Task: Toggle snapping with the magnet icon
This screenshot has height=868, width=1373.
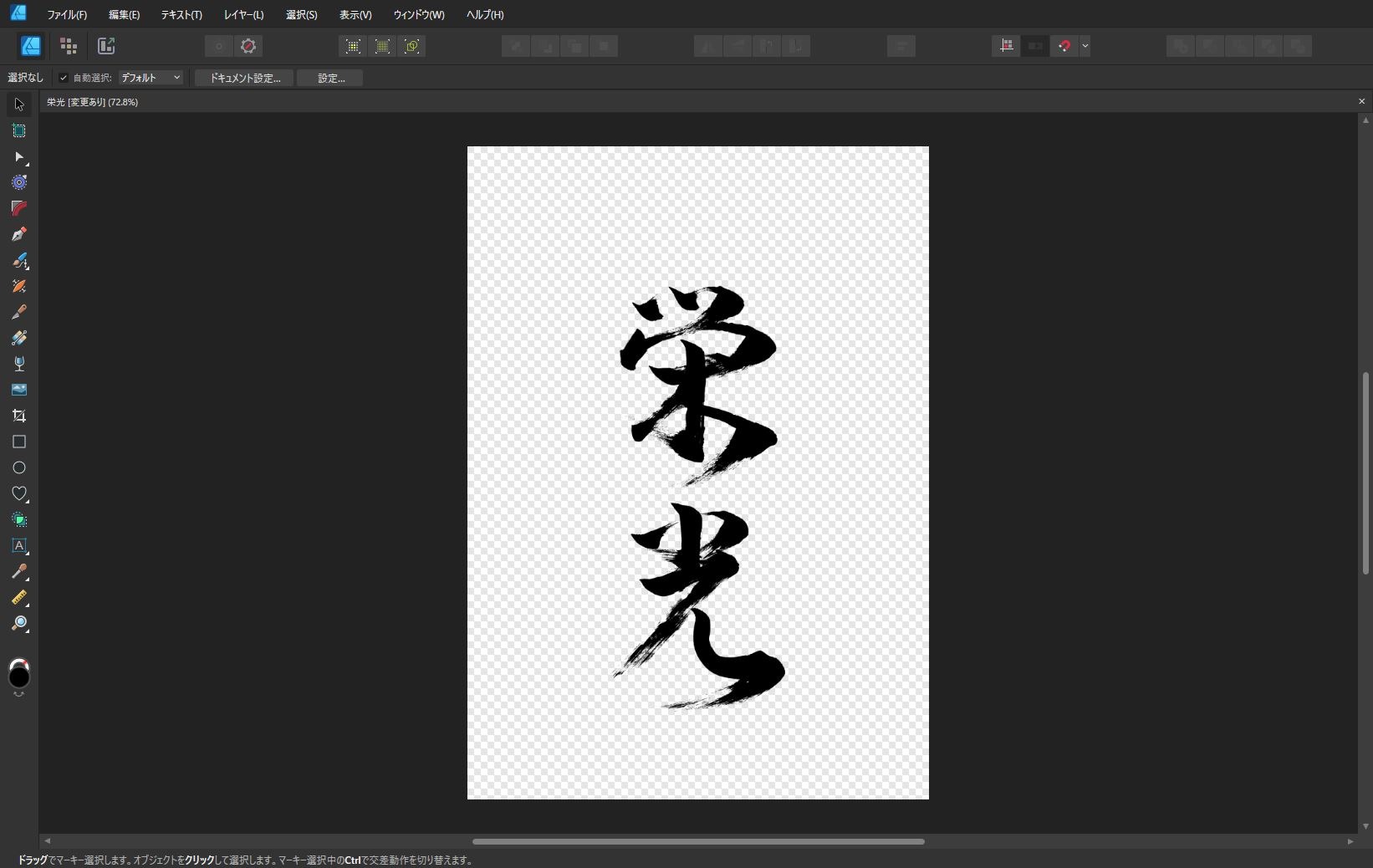Action: (x=1064, y=46)
